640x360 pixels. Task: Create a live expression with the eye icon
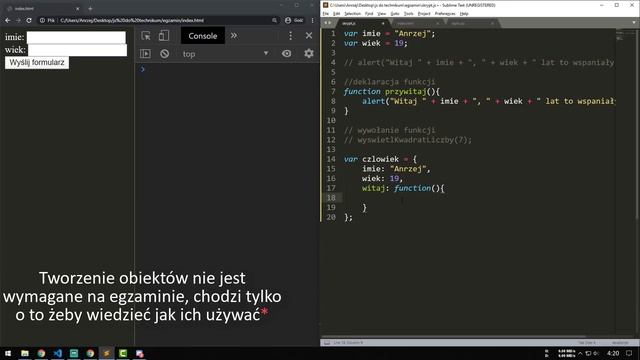pyautogui.click(x=287, y=53)
